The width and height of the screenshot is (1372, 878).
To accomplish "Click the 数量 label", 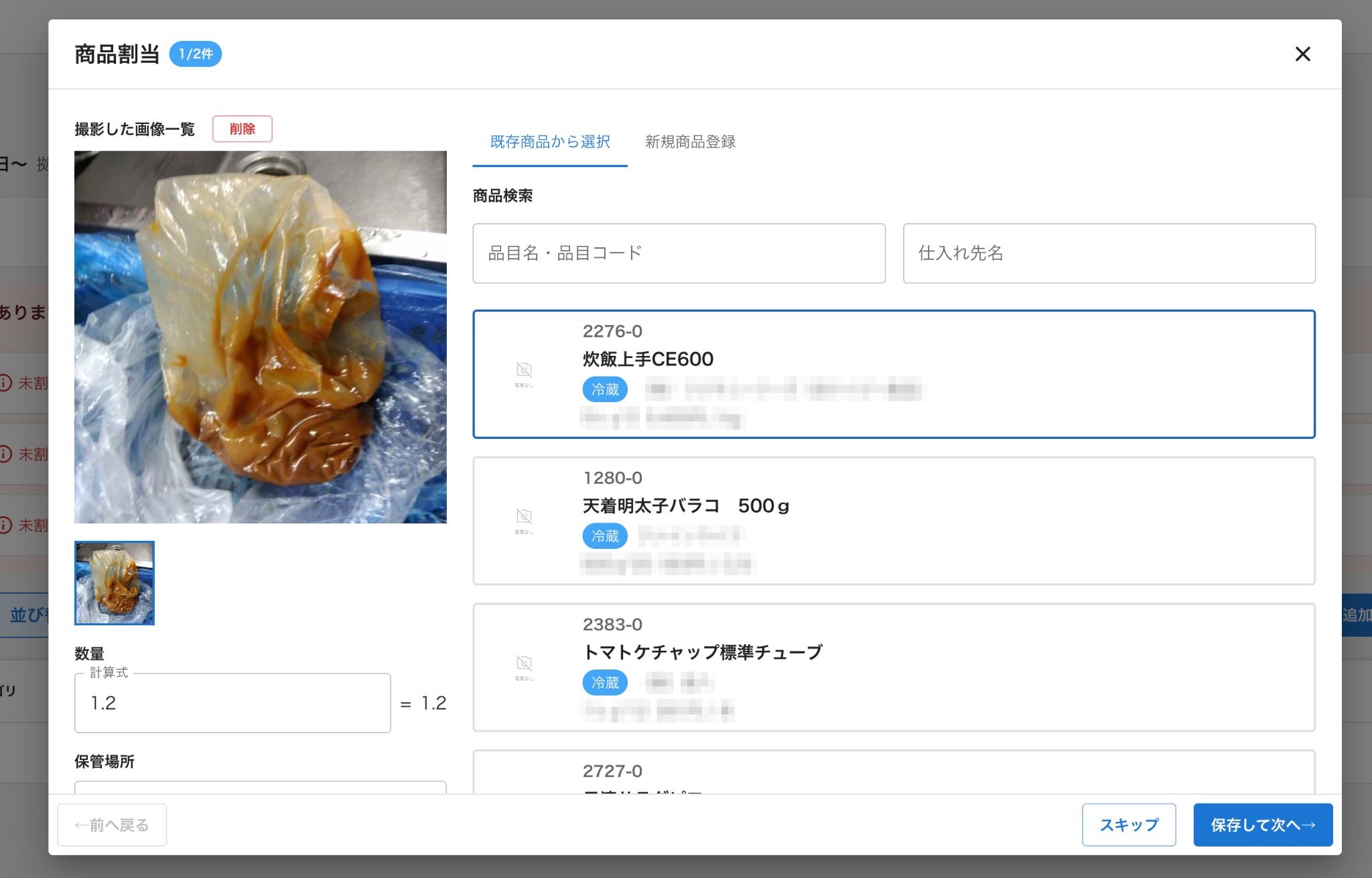I will coord(89,653).
